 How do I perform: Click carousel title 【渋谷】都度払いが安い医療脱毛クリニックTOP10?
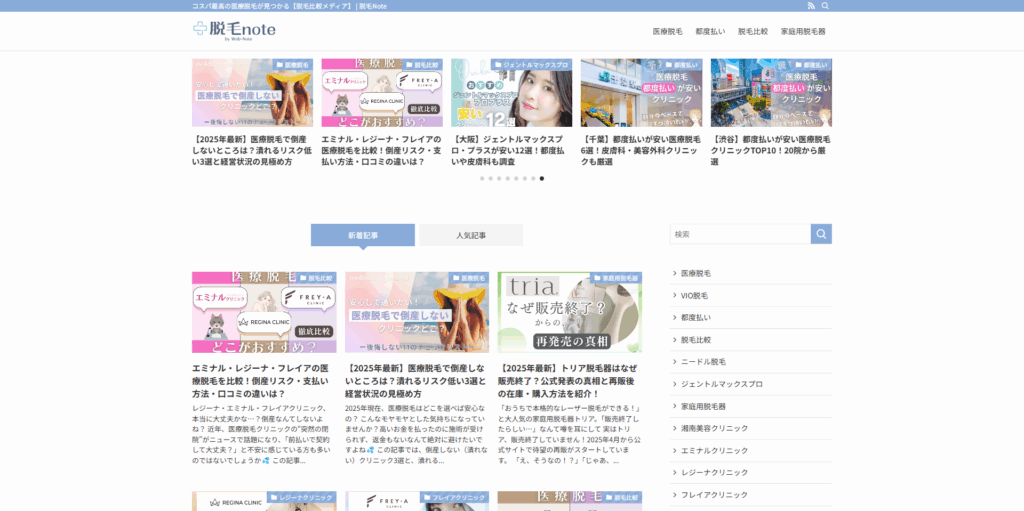(x=771, y=150)
